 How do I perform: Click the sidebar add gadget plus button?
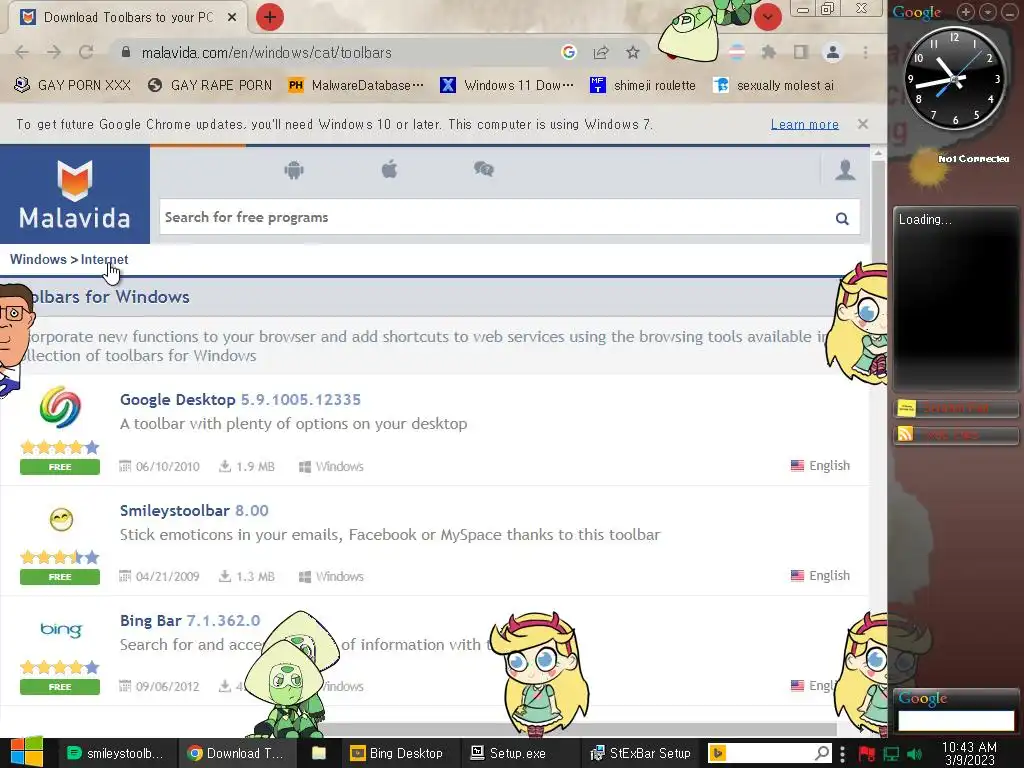[x=966, y=12]
